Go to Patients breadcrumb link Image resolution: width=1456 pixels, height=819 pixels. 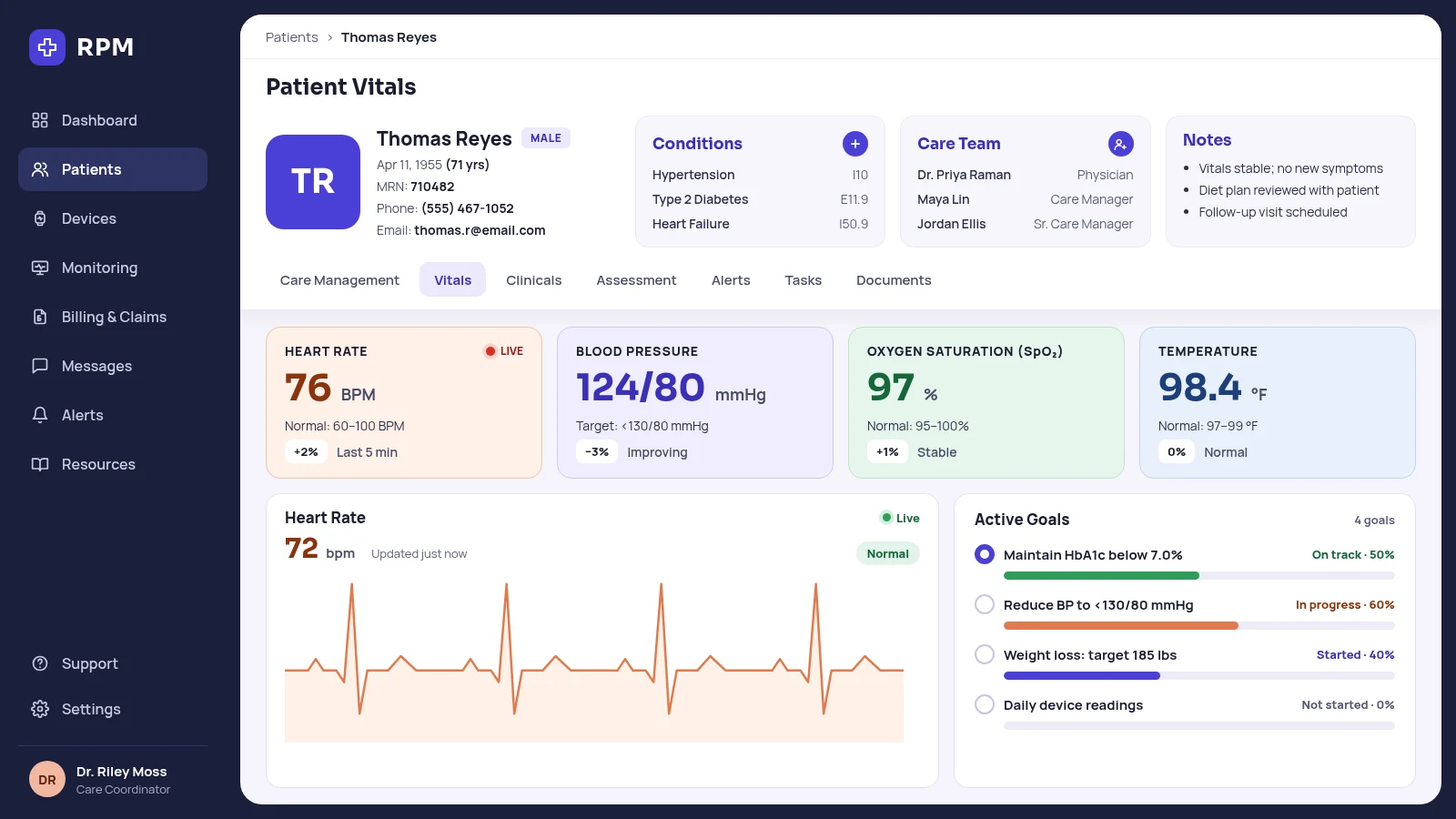point(292,37)
